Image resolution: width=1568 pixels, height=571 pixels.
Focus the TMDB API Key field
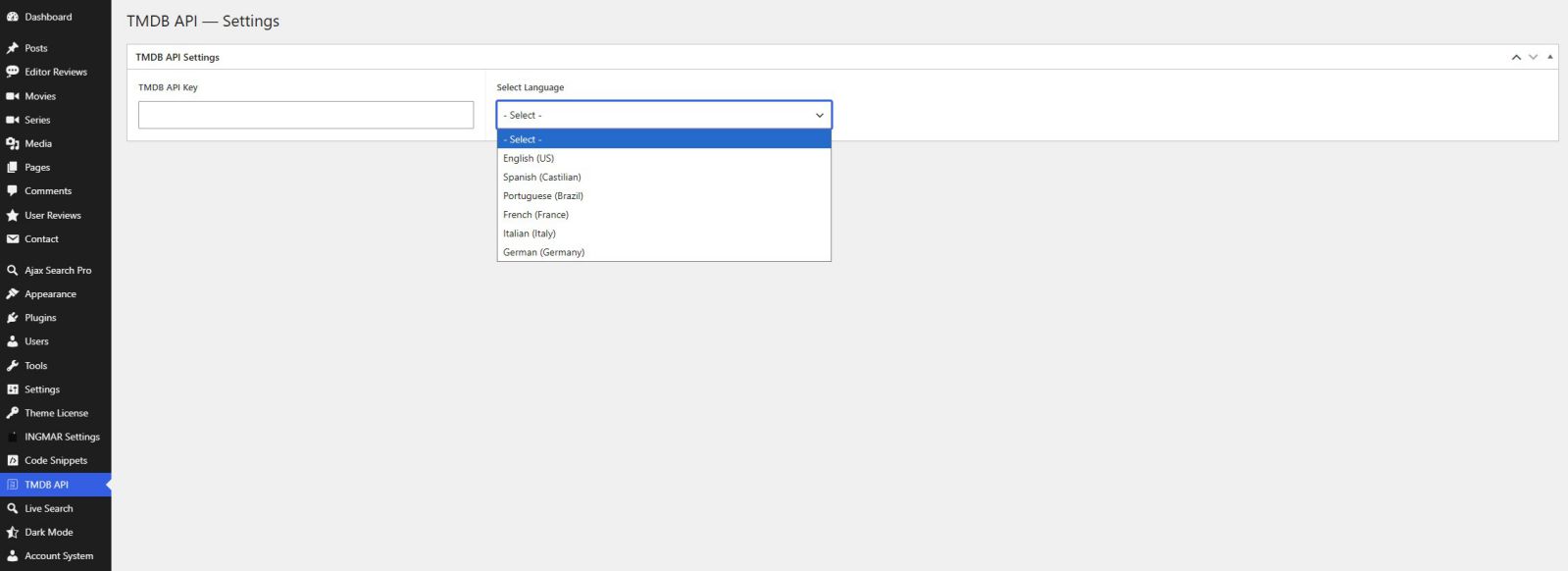[x=306, y=115]
